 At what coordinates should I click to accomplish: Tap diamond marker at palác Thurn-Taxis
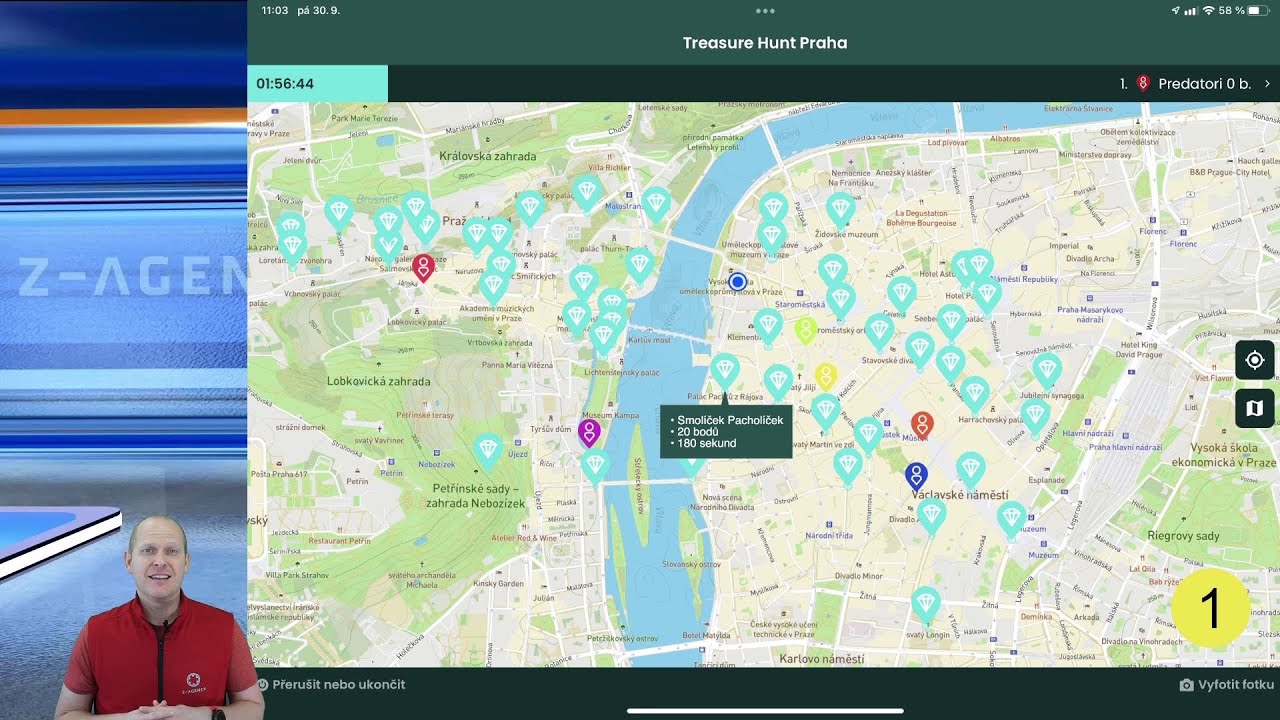pos(640,265)
